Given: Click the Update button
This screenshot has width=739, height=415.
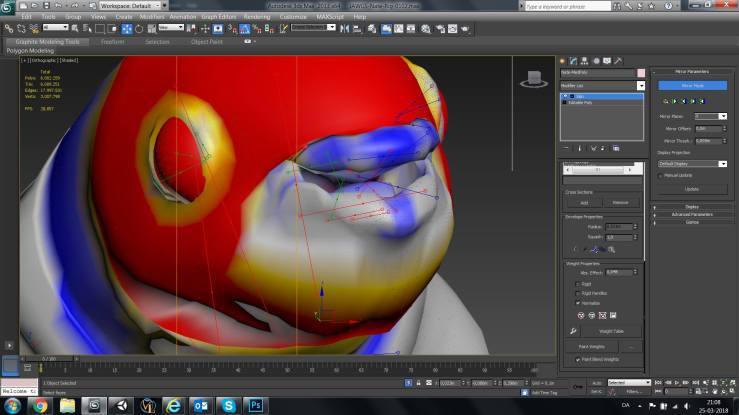Looking at the screenshot, I should click(691, 189).
